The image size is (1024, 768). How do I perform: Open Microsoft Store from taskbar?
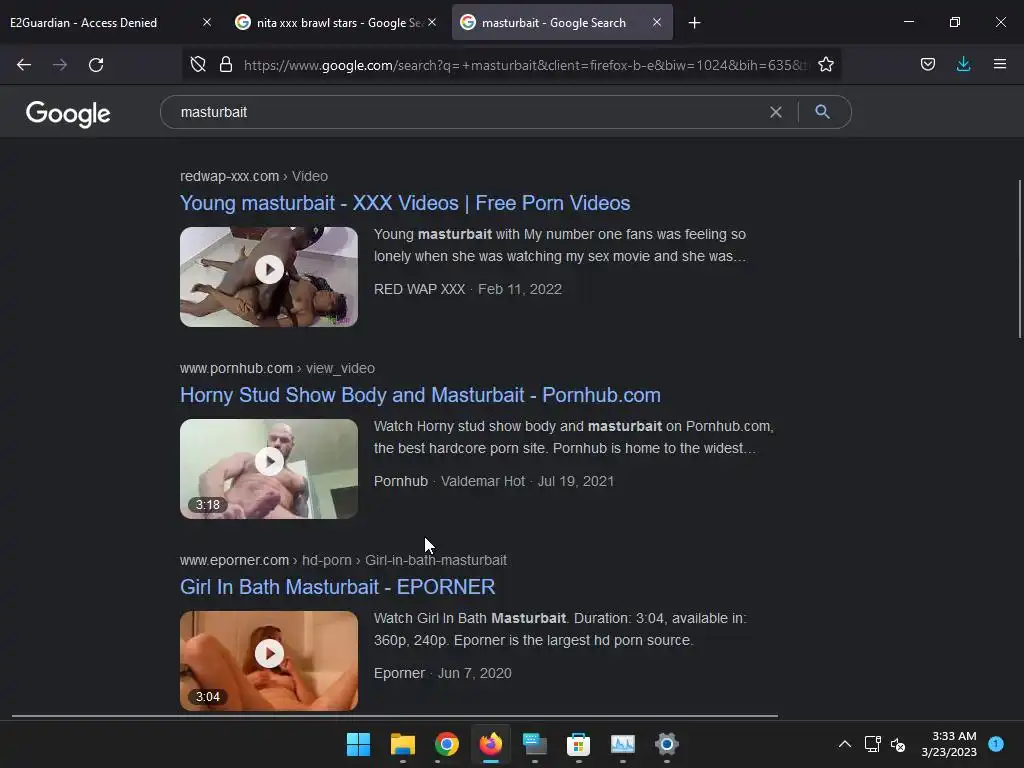click(579, 744)
